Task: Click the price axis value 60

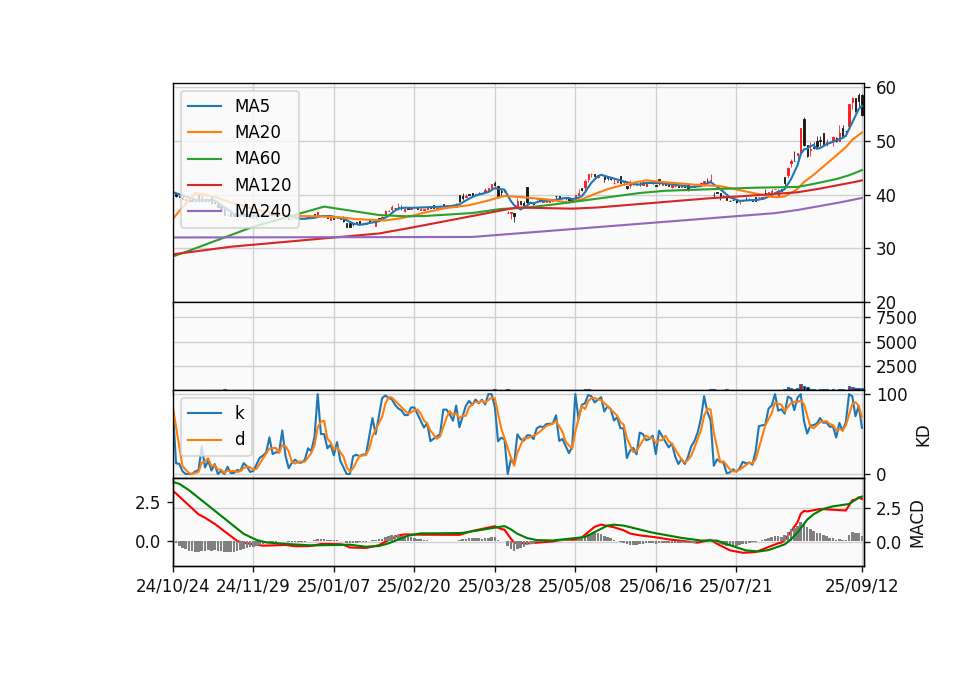Action: [x=886, y=88]
